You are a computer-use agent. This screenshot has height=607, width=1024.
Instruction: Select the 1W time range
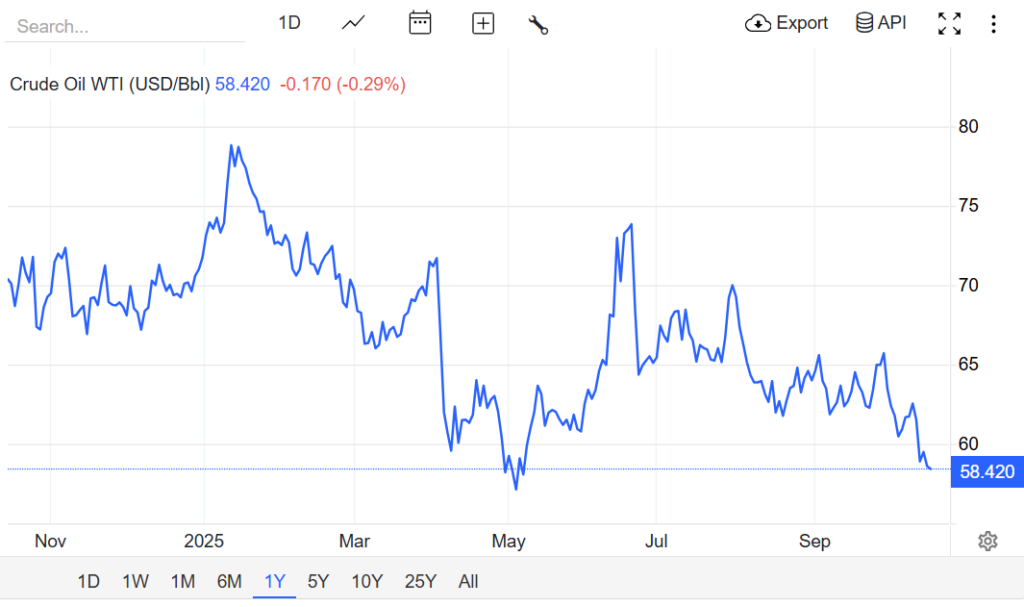[136, 581]
